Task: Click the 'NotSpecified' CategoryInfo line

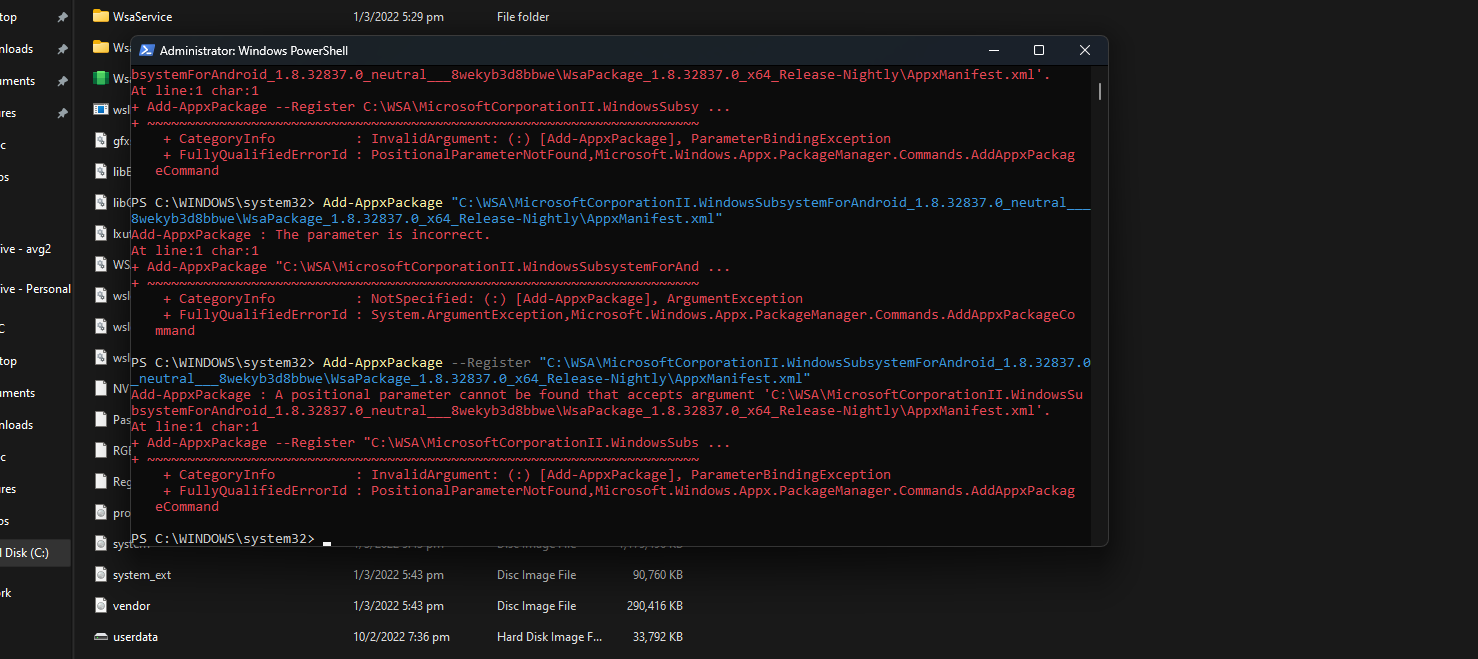Action: pos(483,299)
